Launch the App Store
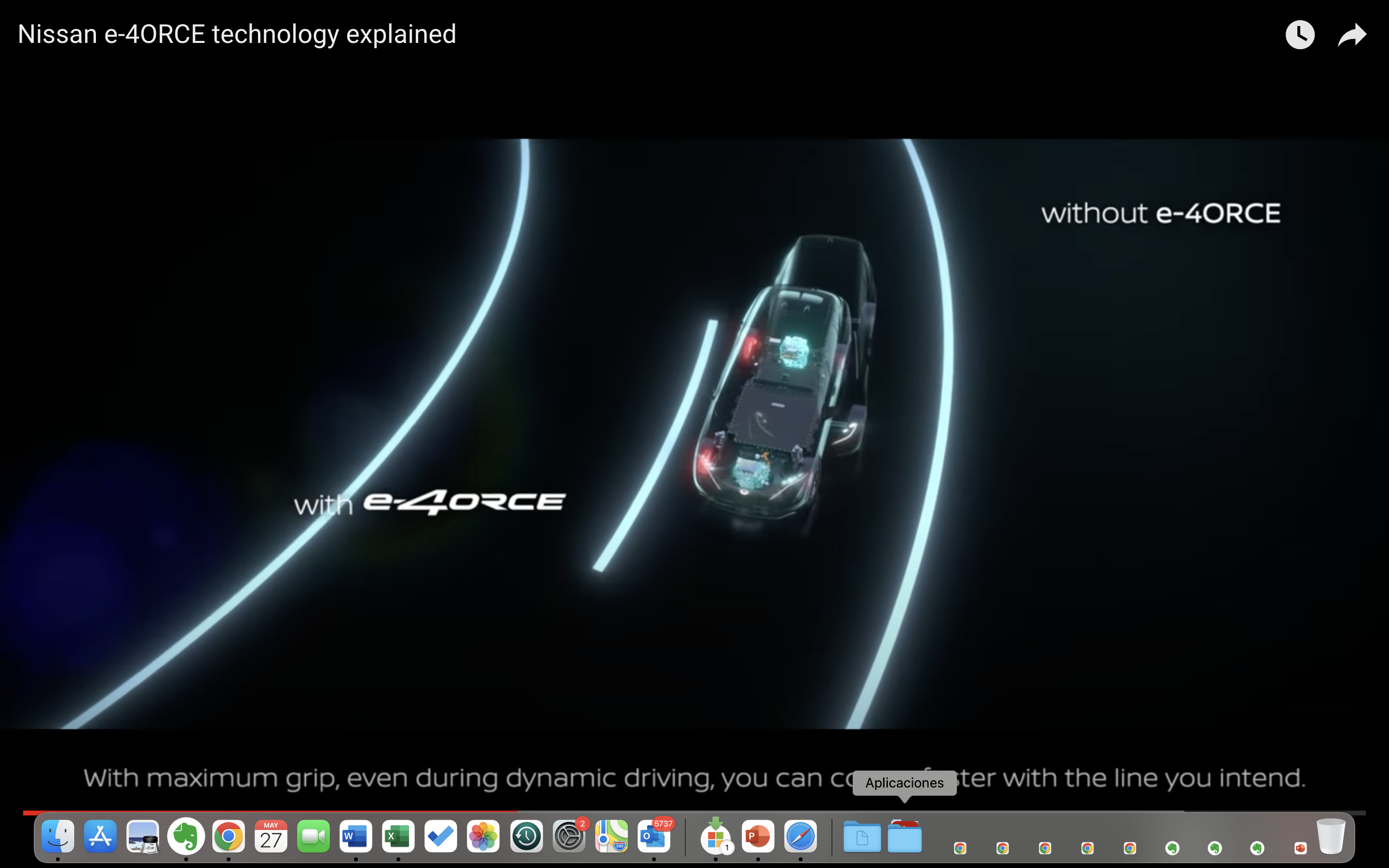 coord(100,837)
